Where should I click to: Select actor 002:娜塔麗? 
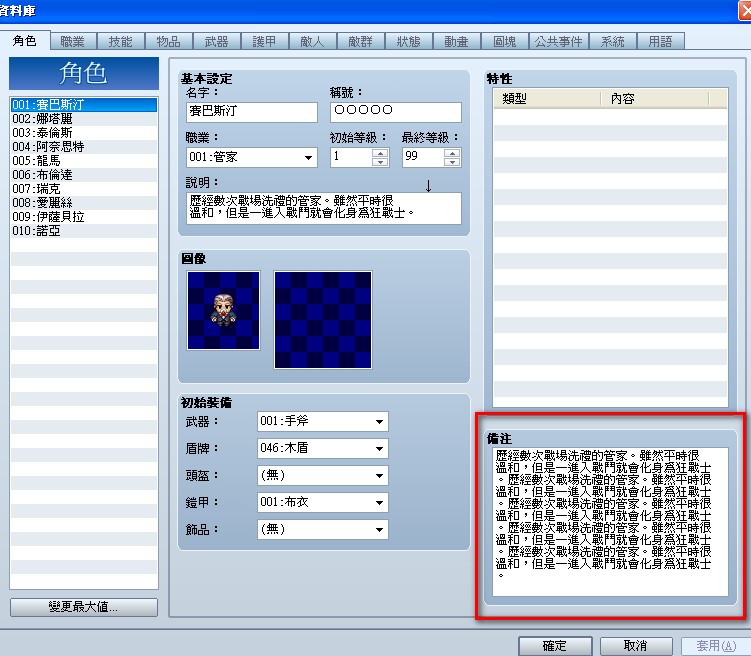coord(84,119)
